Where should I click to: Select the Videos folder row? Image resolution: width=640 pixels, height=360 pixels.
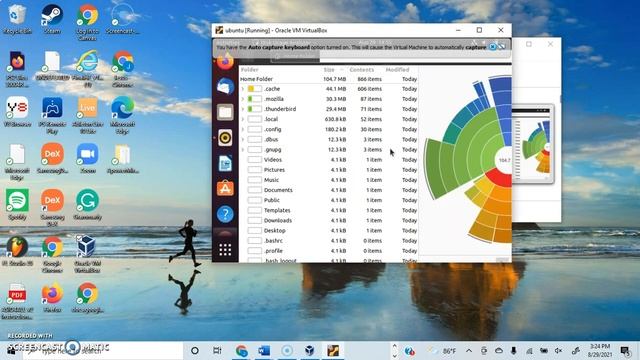329,160
